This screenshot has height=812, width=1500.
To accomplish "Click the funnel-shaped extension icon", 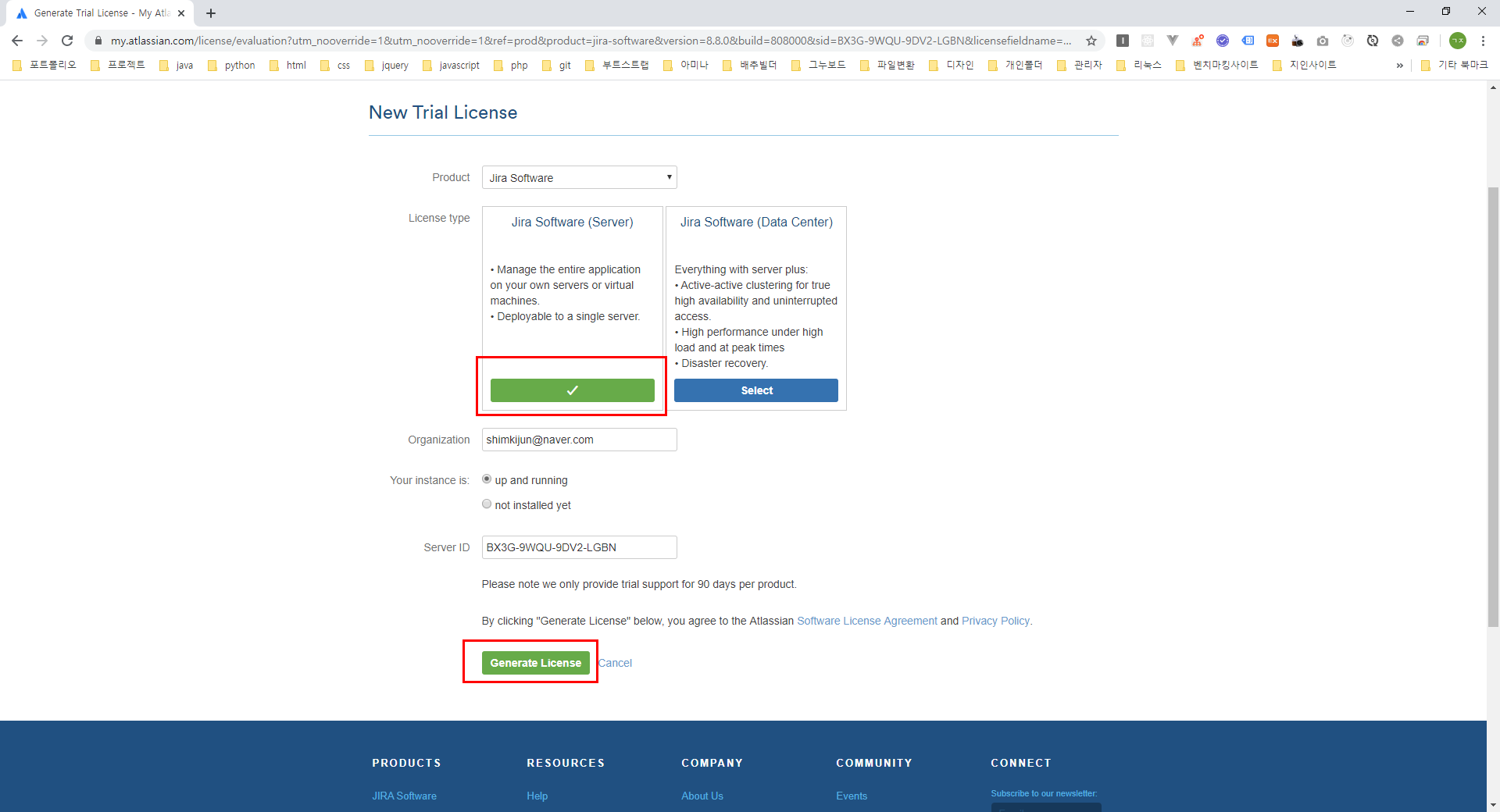I will (1172, 41).
